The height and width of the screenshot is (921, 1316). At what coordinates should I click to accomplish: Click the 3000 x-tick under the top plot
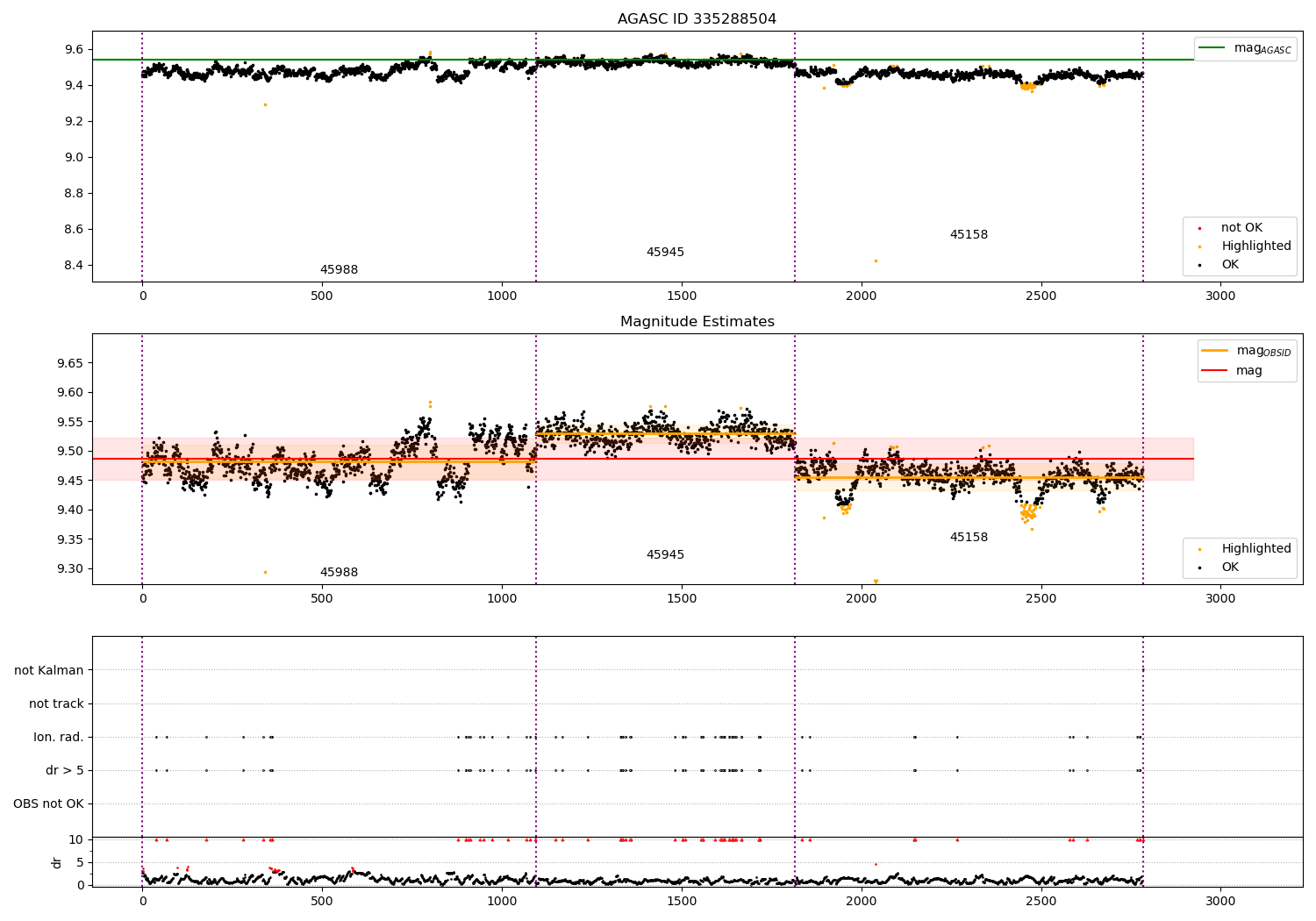click(x=1220, y=296)
